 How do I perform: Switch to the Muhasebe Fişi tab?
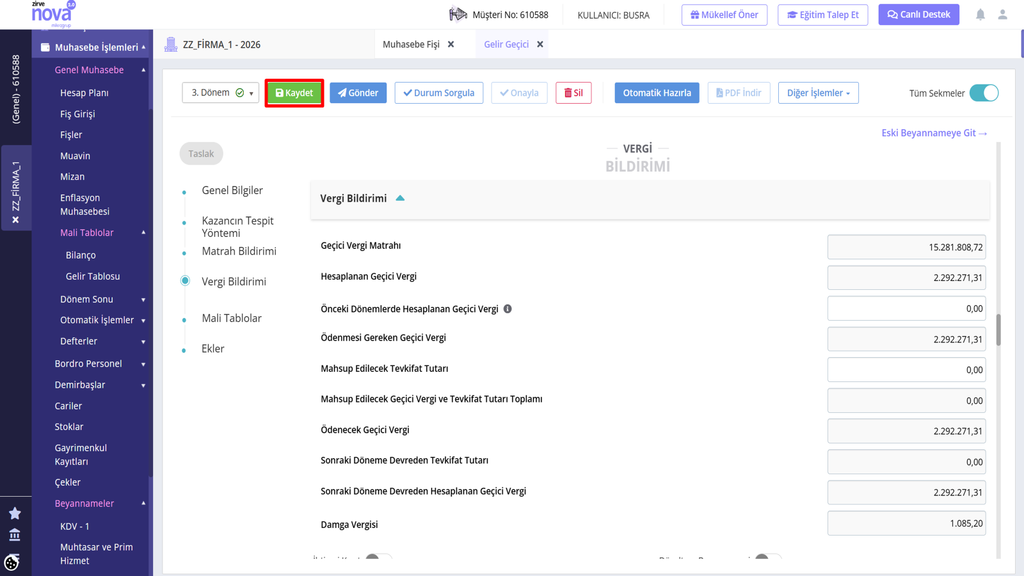tap(411, 44)
